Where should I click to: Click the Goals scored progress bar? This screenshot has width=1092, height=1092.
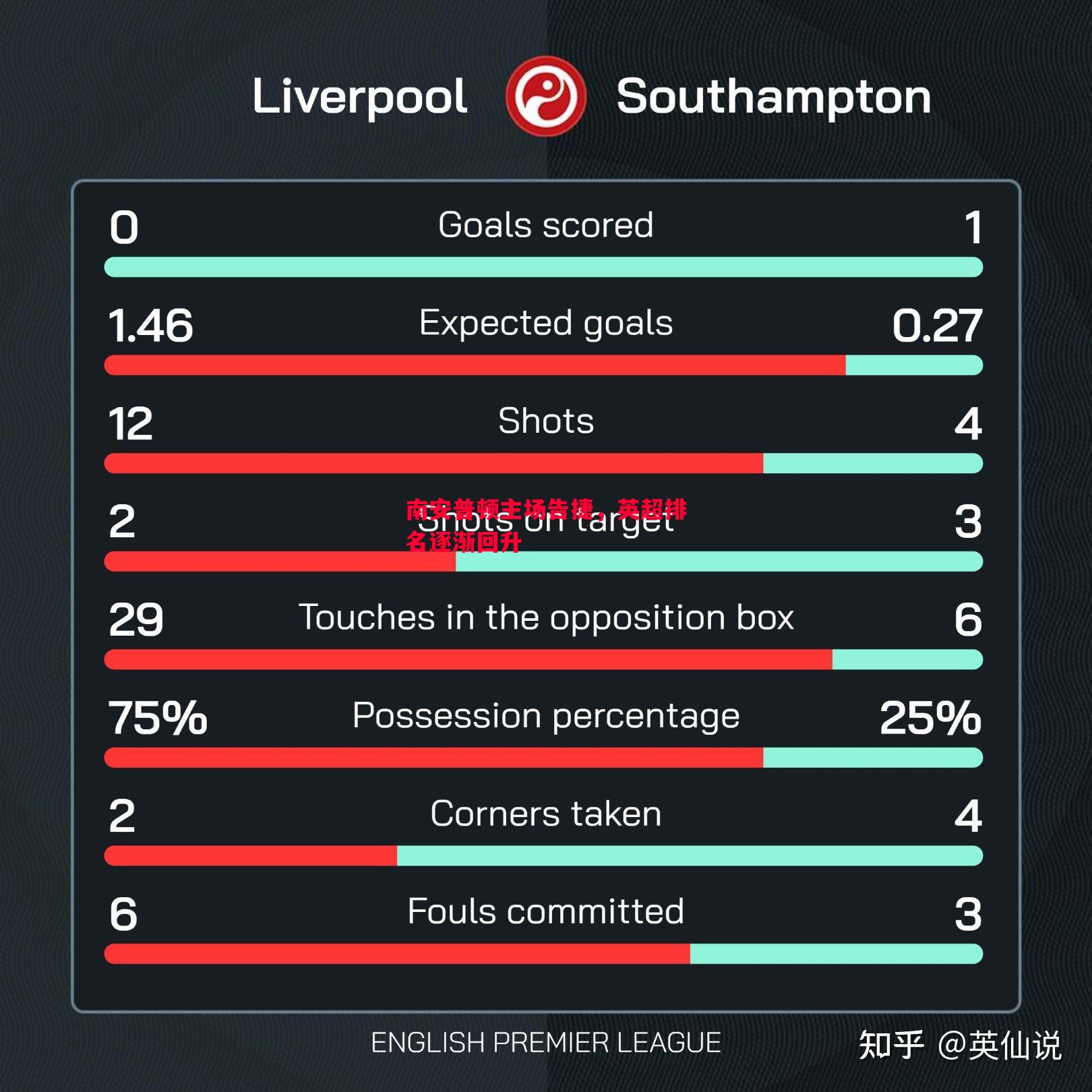(543, 267)
